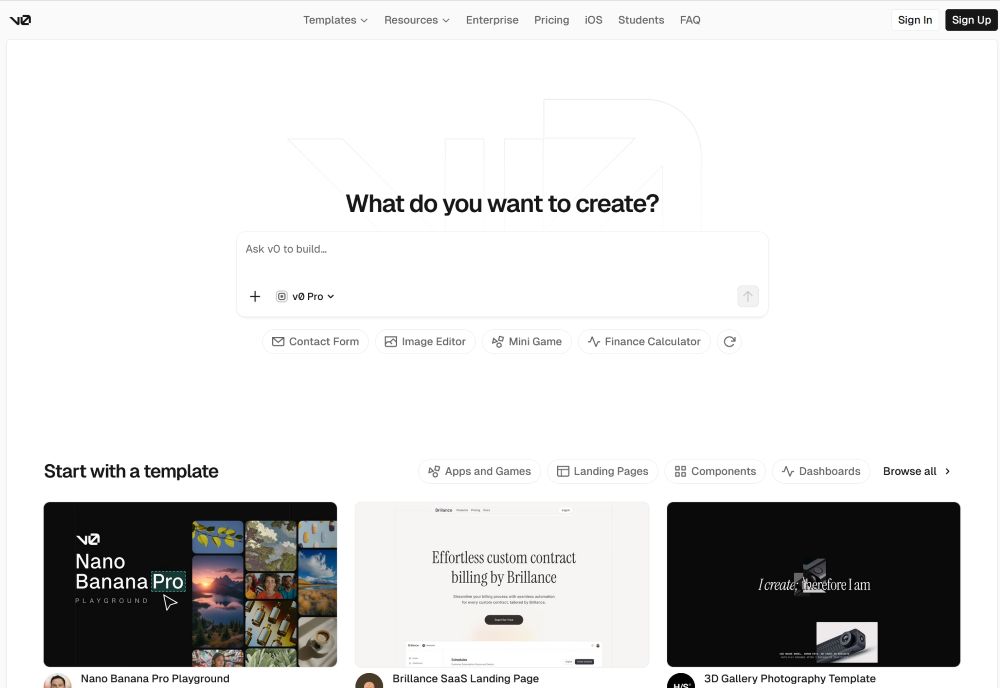Filter templates by Apps and Games

tap(479, 472)
